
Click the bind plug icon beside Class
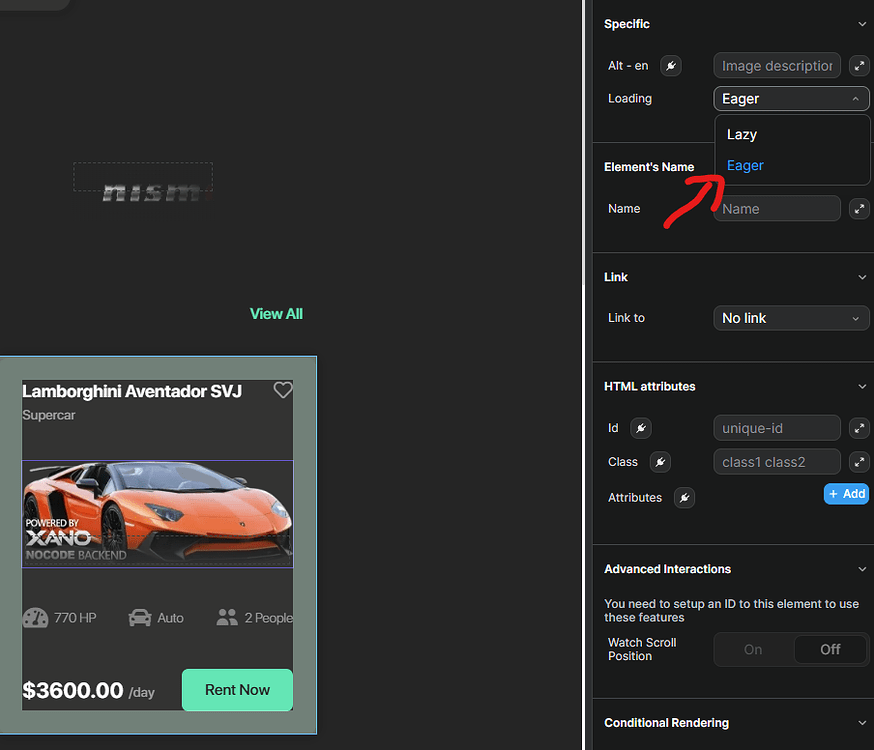point(660,462)
